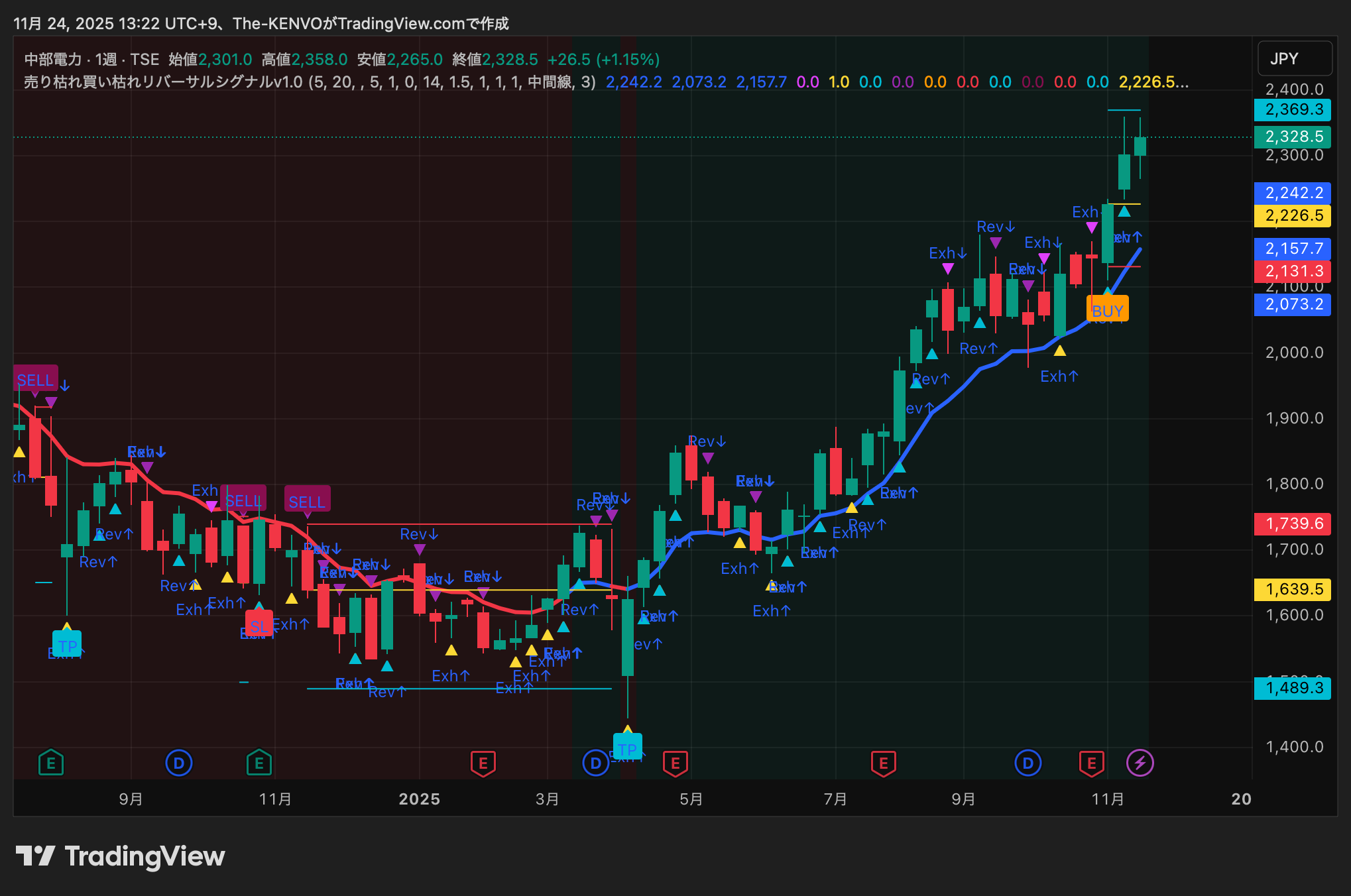Click the blue D dividend marker near September 2025
The width and height of the screenshot is (1351, 896).
coord(1028,763)
